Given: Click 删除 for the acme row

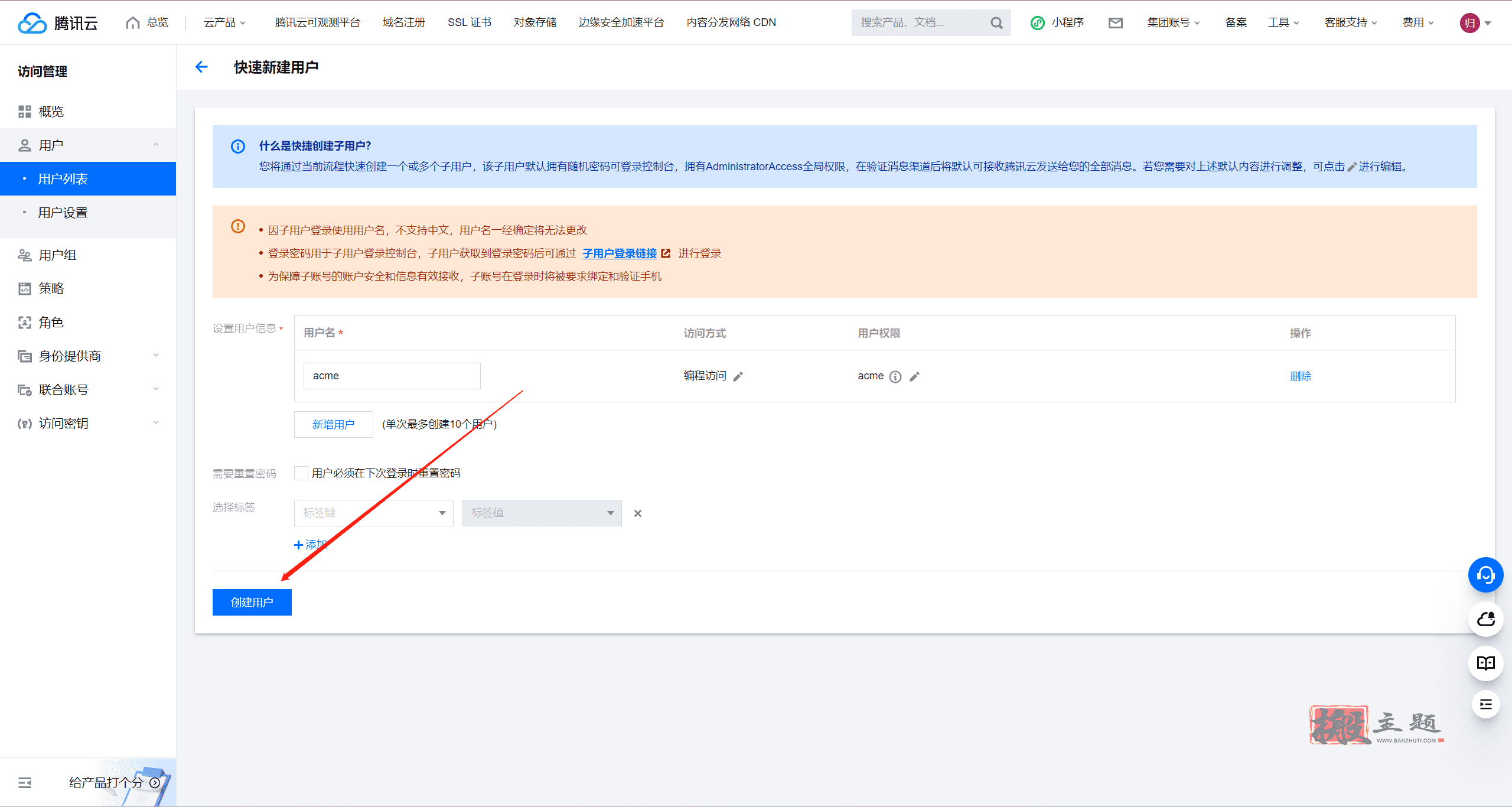Looking at the screenshot, I should coord(1301,376).
